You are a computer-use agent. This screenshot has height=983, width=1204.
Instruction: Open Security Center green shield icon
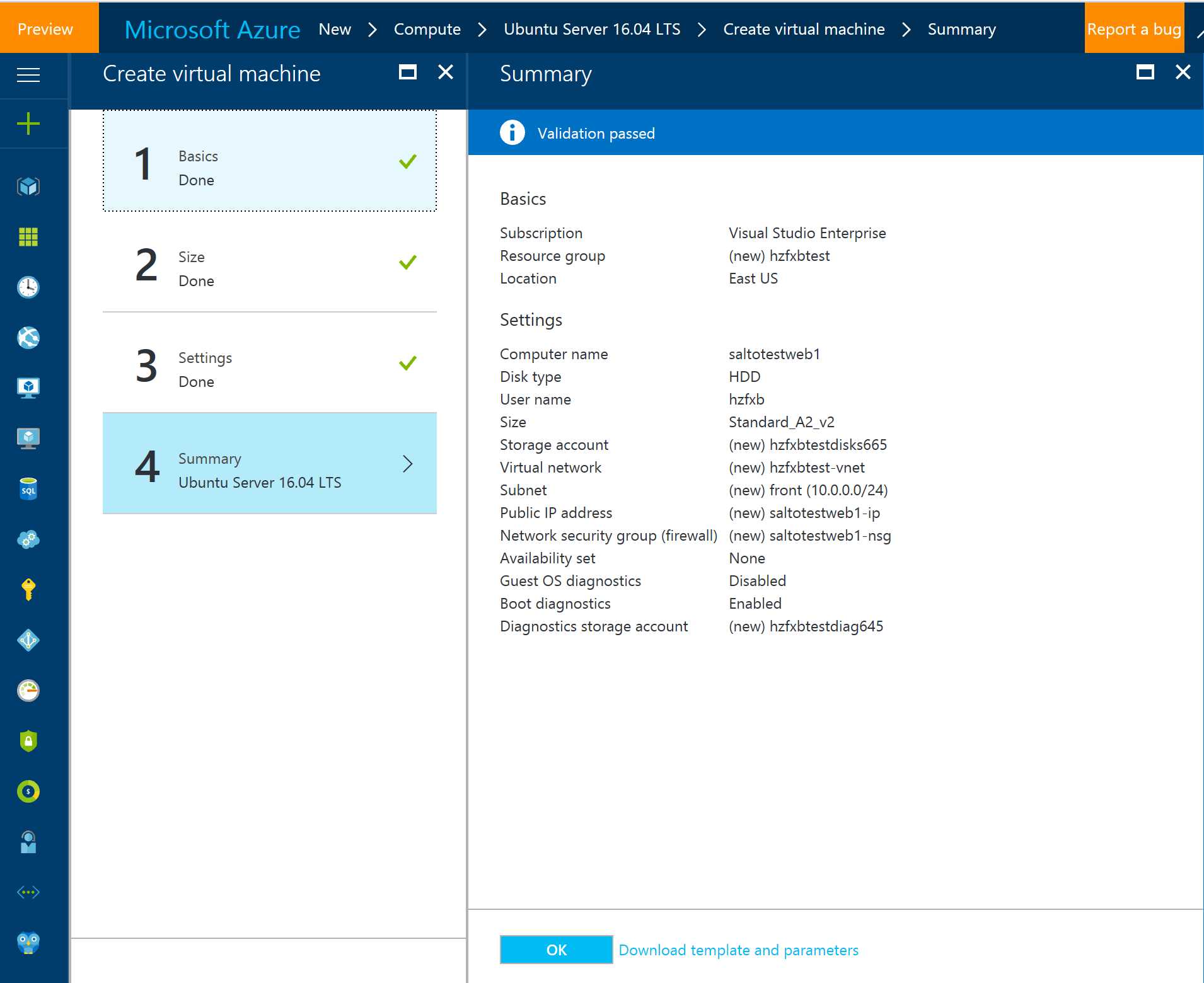click(28, 741)
